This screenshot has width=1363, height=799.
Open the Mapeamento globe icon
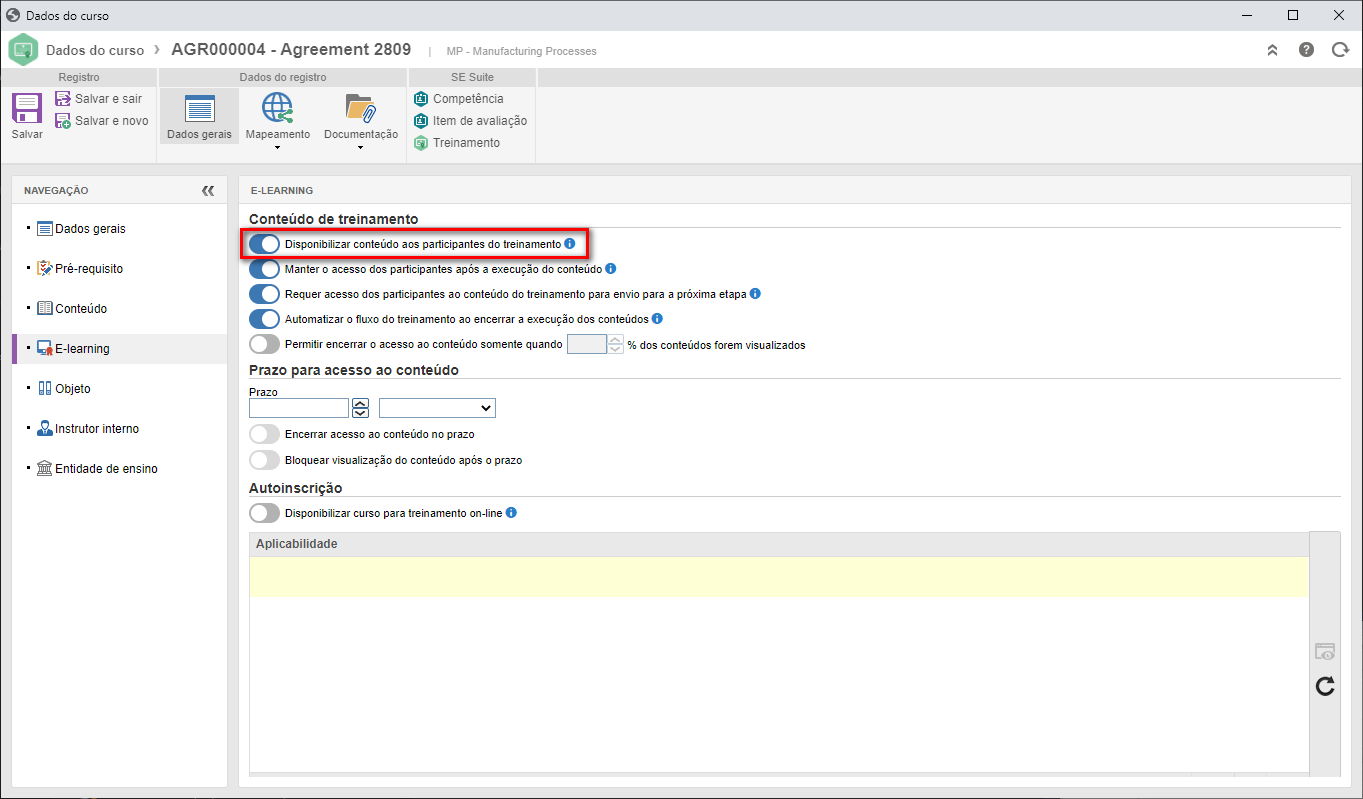(277, 108)
